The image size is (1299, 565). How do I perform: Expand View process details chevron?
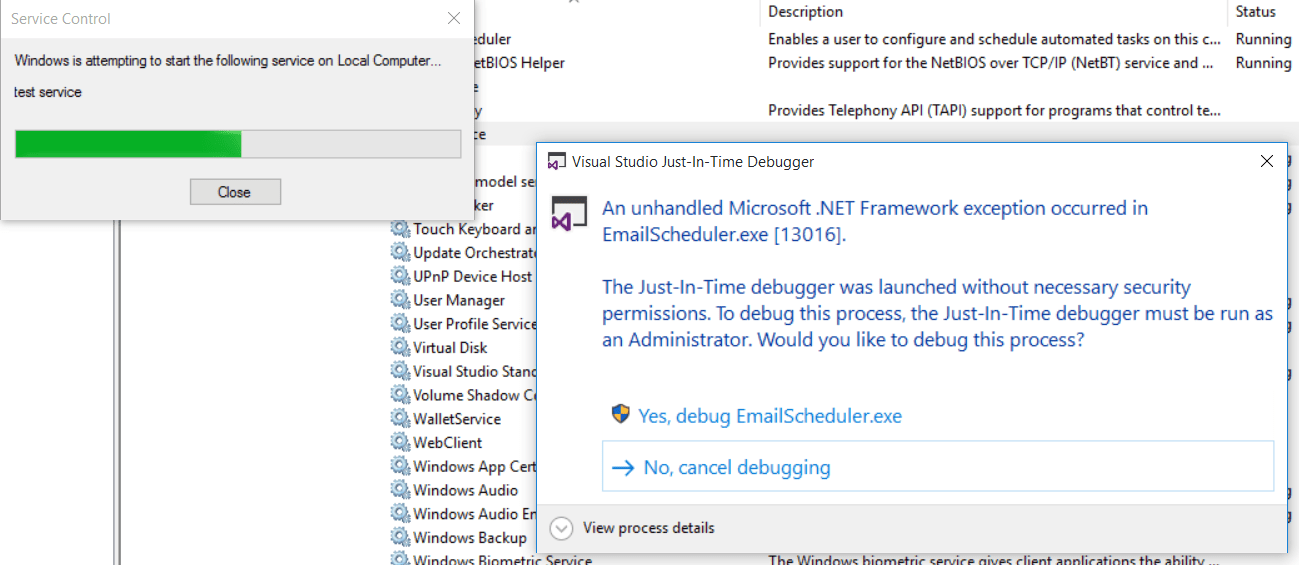[x=561, y=528]
